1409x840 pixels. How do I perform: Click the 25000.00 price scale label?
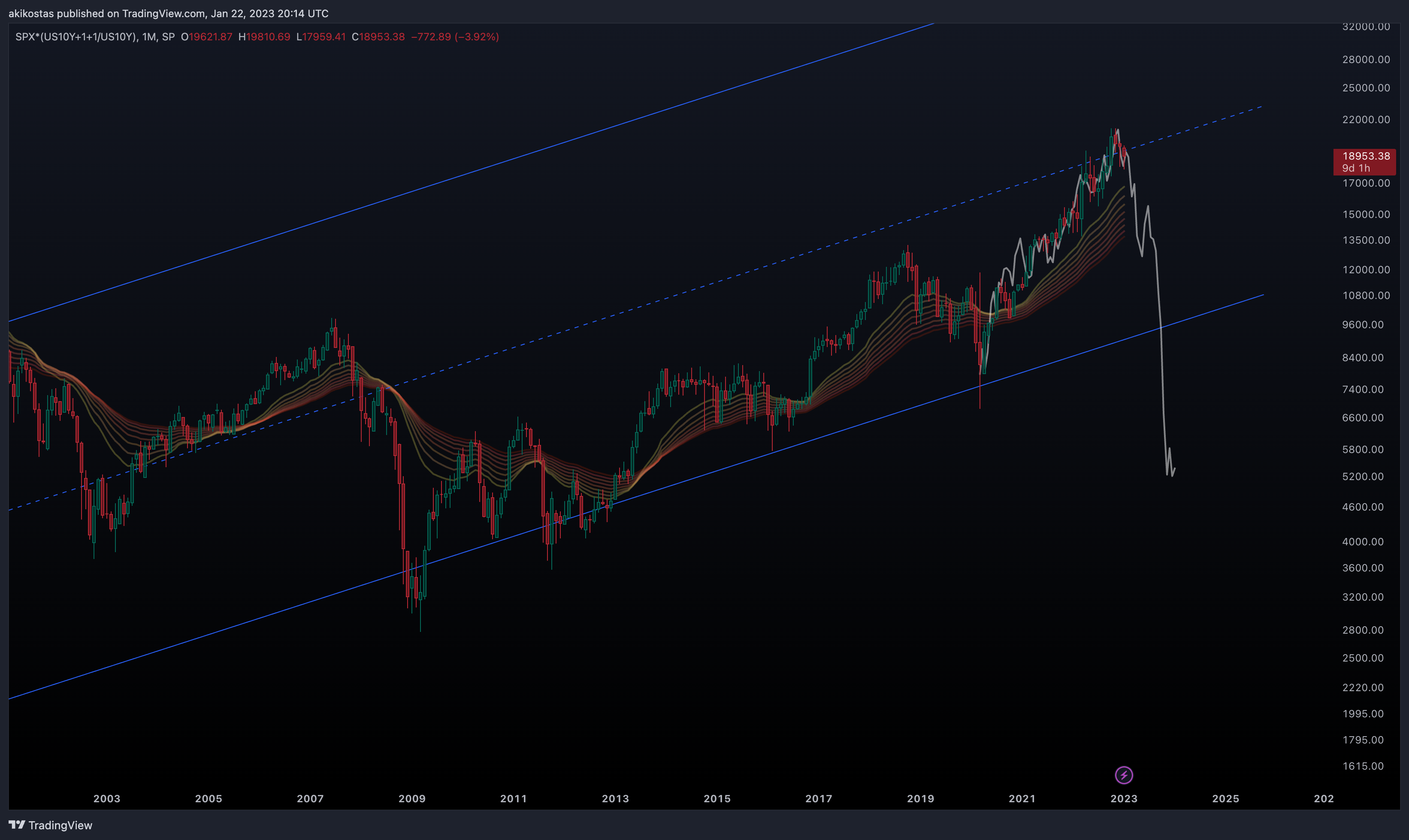point(1366,88)
